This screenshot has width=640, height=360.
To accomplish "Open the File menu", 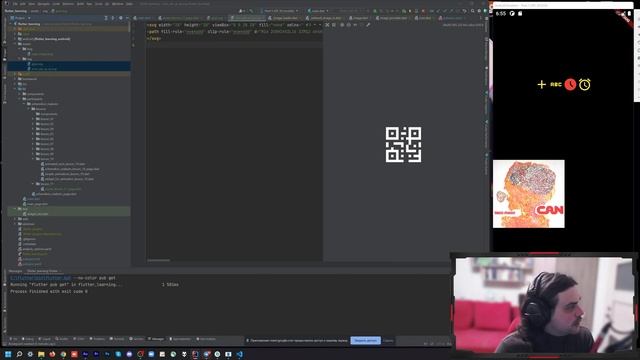I will point(15,4).
